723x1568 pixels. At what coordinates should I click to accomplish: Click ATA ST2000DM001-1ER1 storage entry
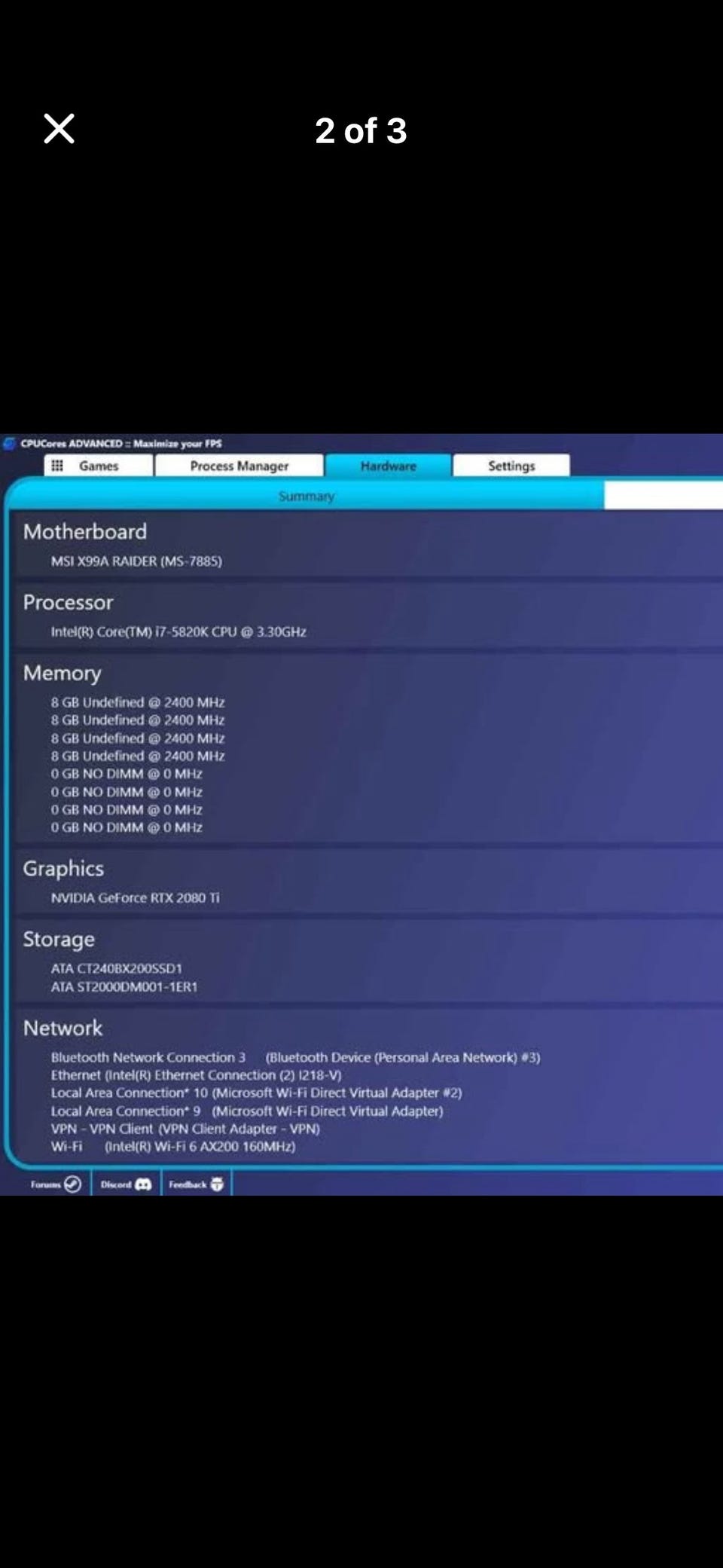click(x=124, y=986)
